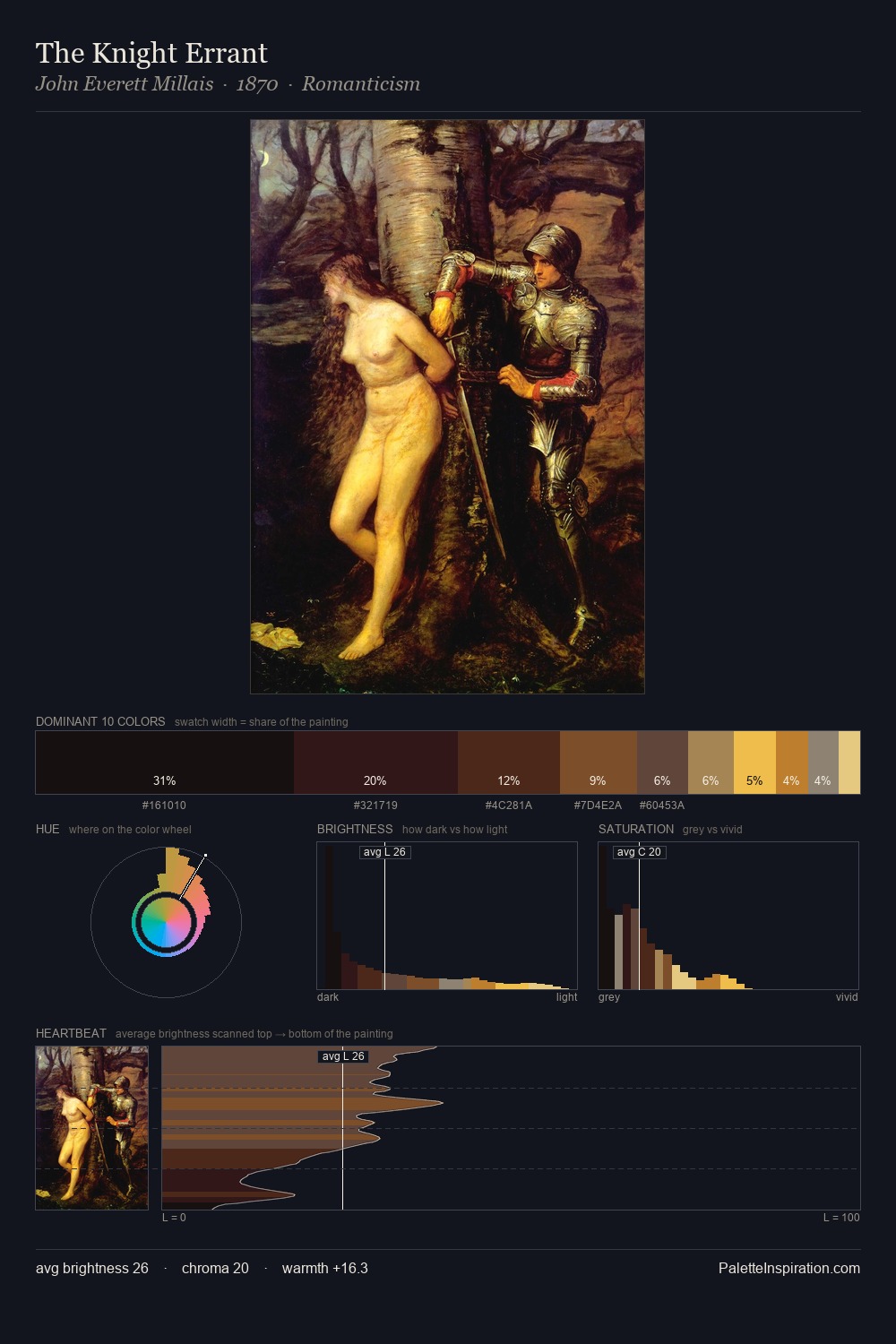Select the first 6% grey-brown swatch

(x=662, y=762)
